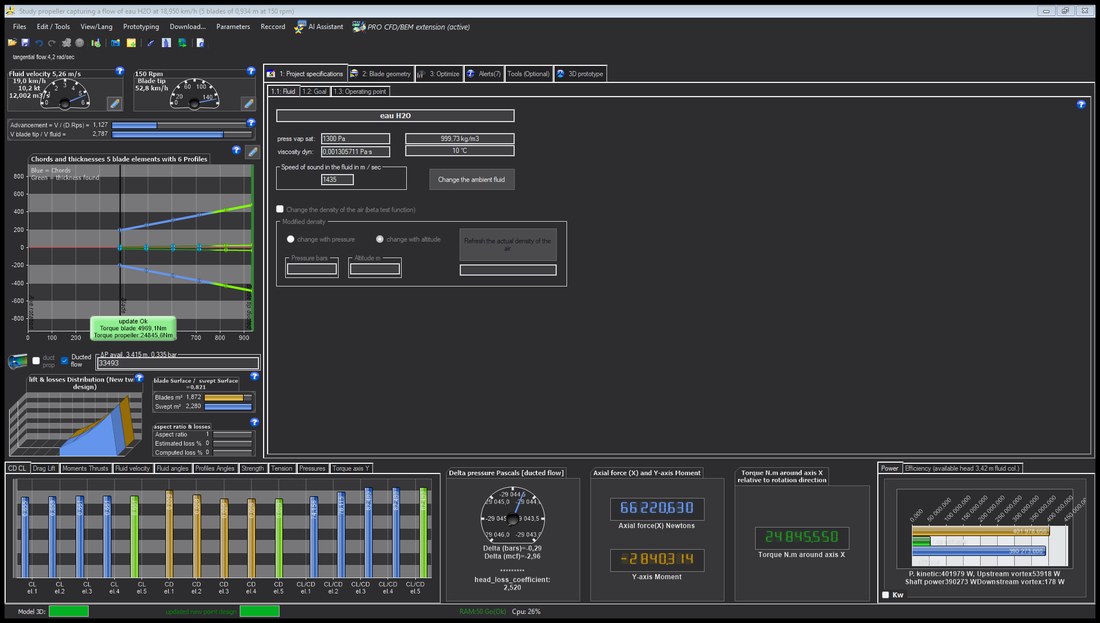
Task: Open help icon beside blade surface panel
Action: point(254,377)
